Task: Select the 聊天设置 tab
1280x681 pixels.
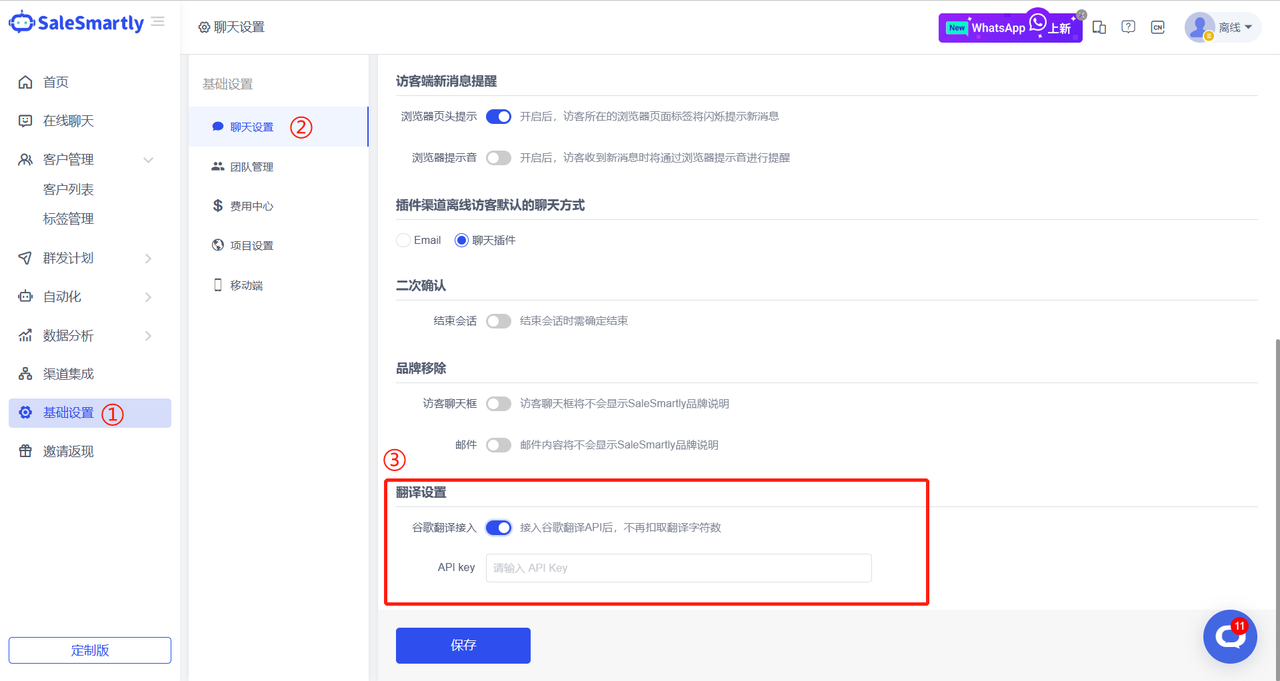Action: 278,127
